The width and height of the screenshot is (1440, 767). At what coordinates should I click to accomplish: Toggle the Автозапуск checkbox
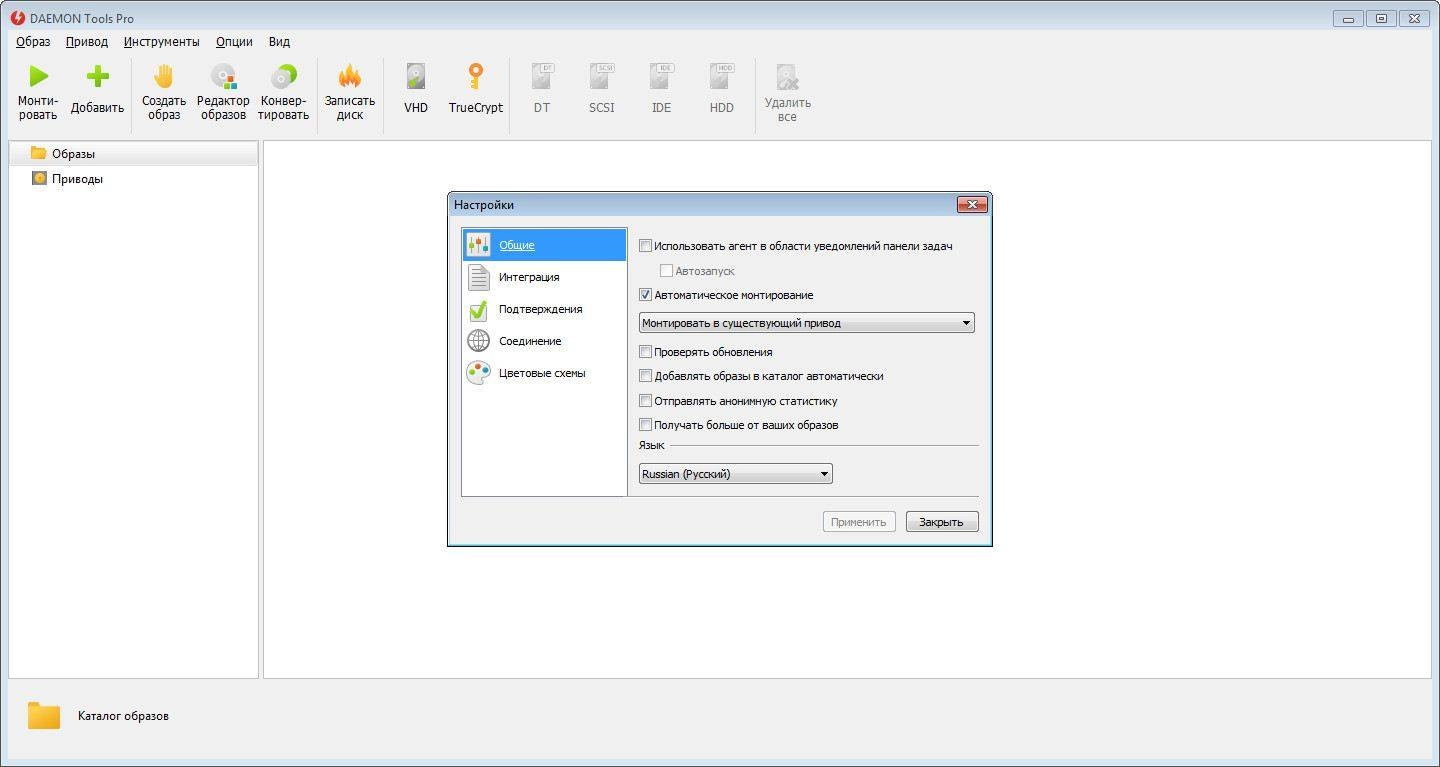point(666,270)
